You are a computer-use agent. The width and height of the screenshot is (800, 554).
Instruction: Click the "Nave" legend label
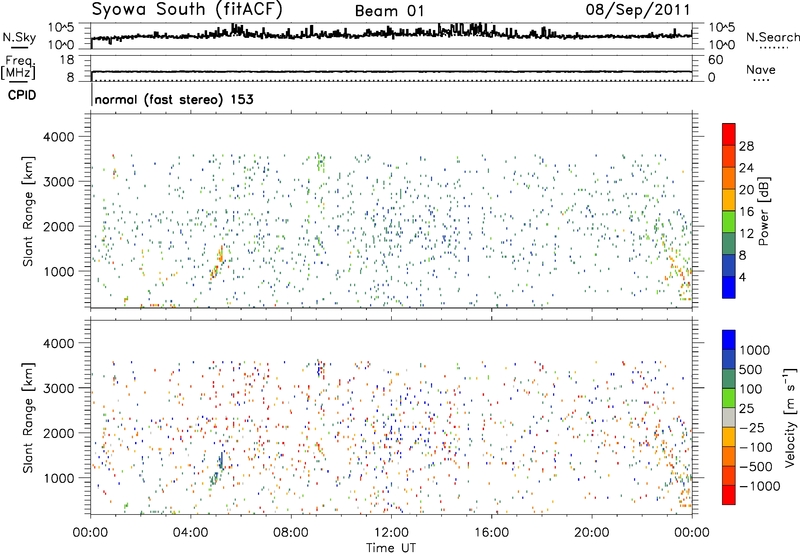tap(761, 69)
